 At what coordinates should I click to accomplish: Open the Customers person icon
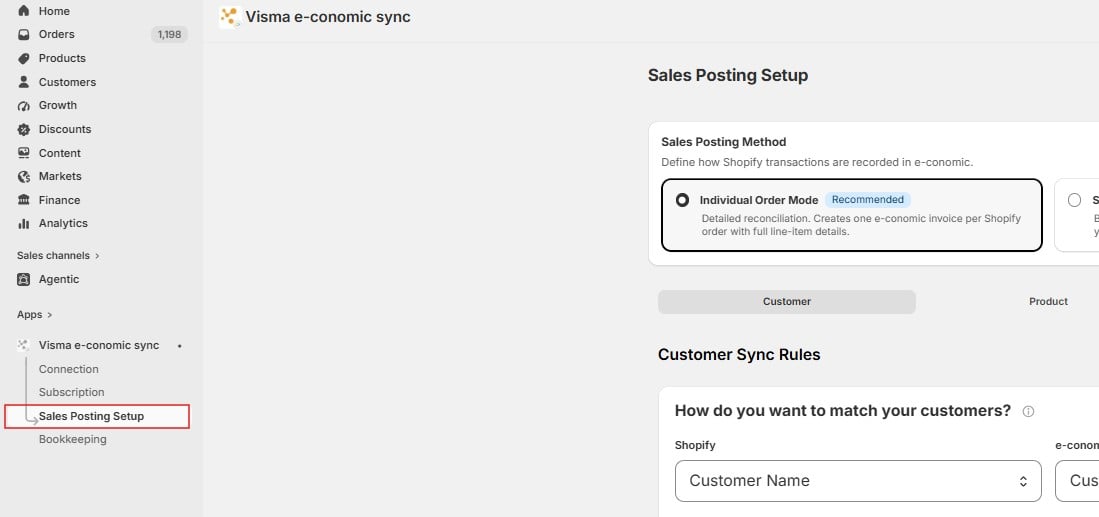[x=24, y=82]
